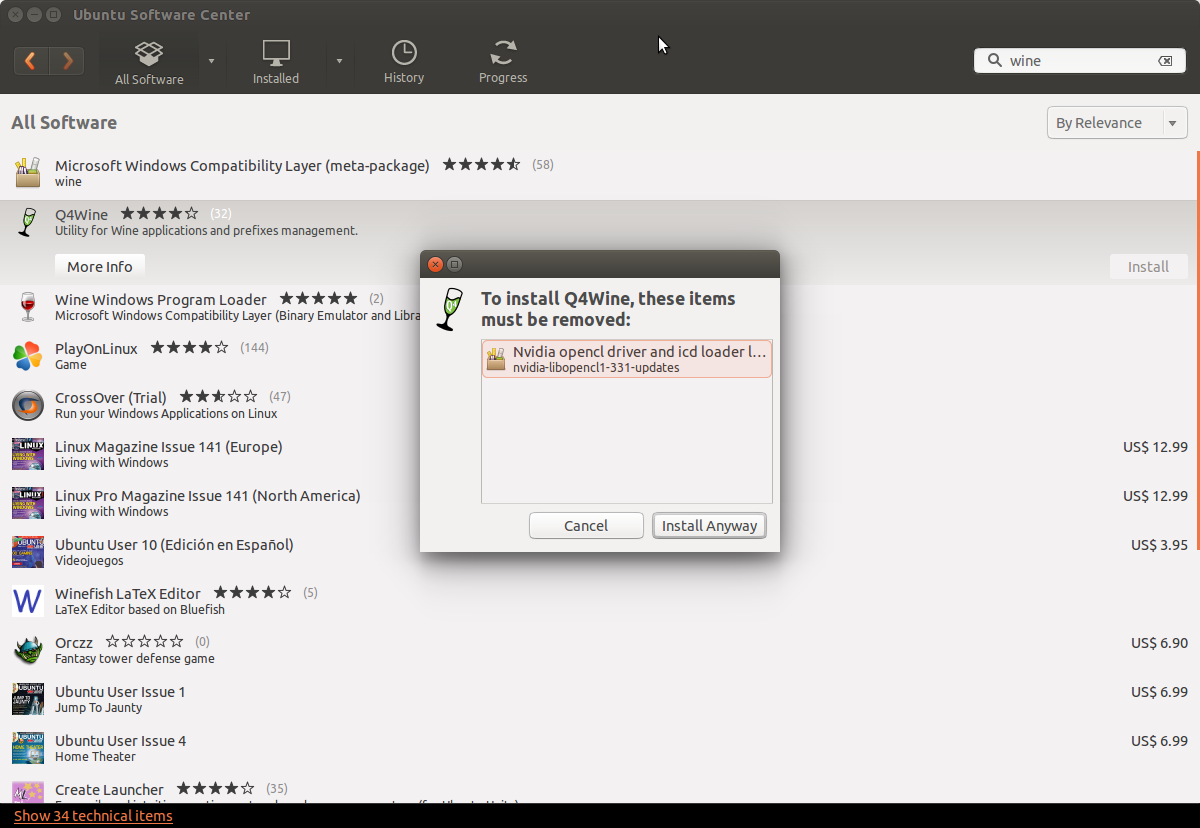Click Ubuntu User Issue 1 cover thumbnail

point(27,699)
